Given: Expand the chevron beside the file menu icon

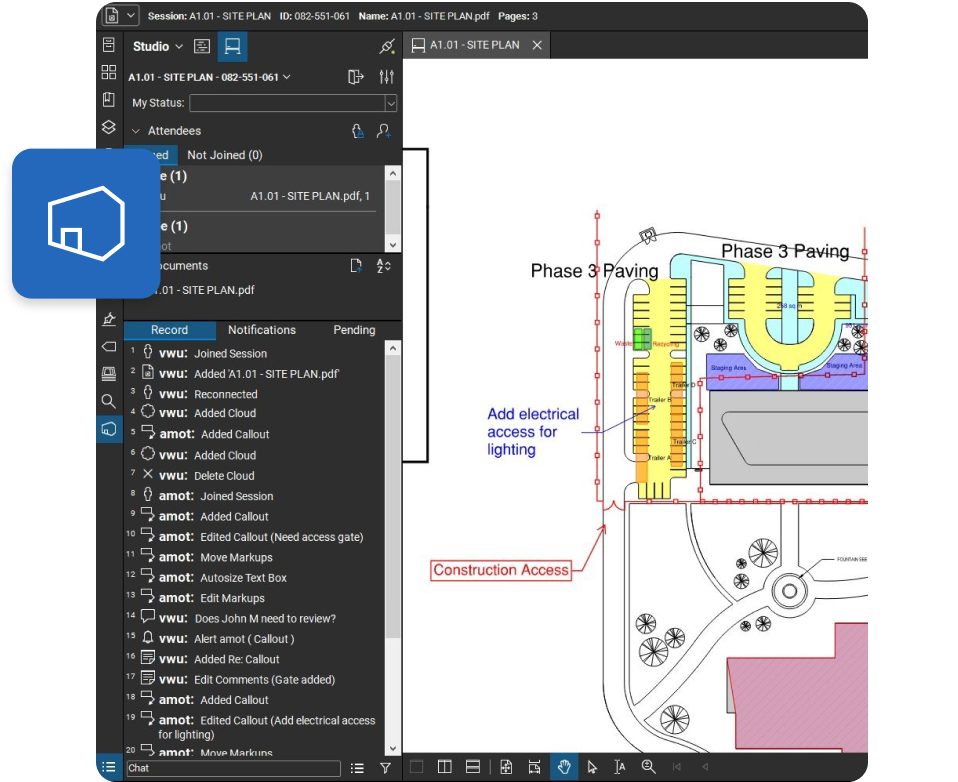Looking at the screenshot, I should point(131,15).
